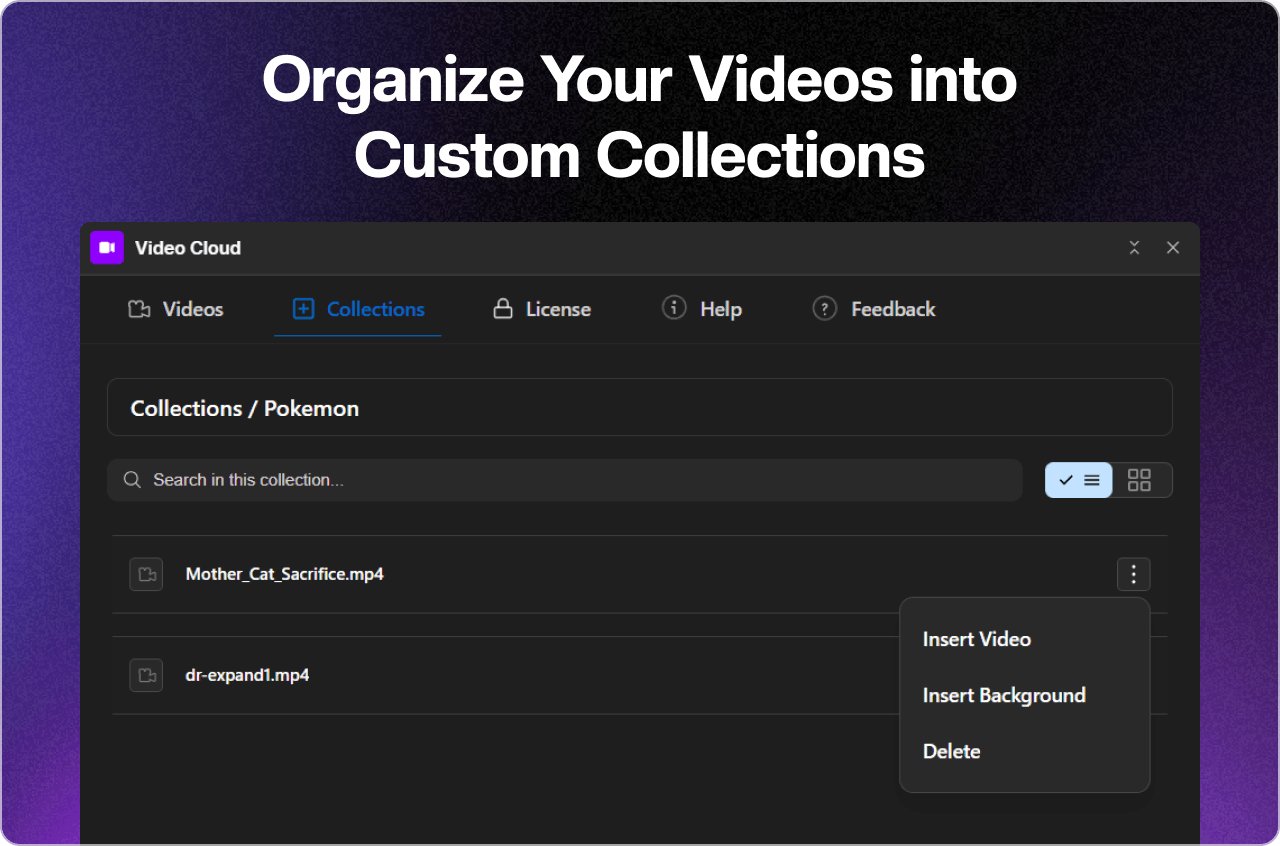Click the folder icon for dr-expand1.mp4

[x=146, y=675]
